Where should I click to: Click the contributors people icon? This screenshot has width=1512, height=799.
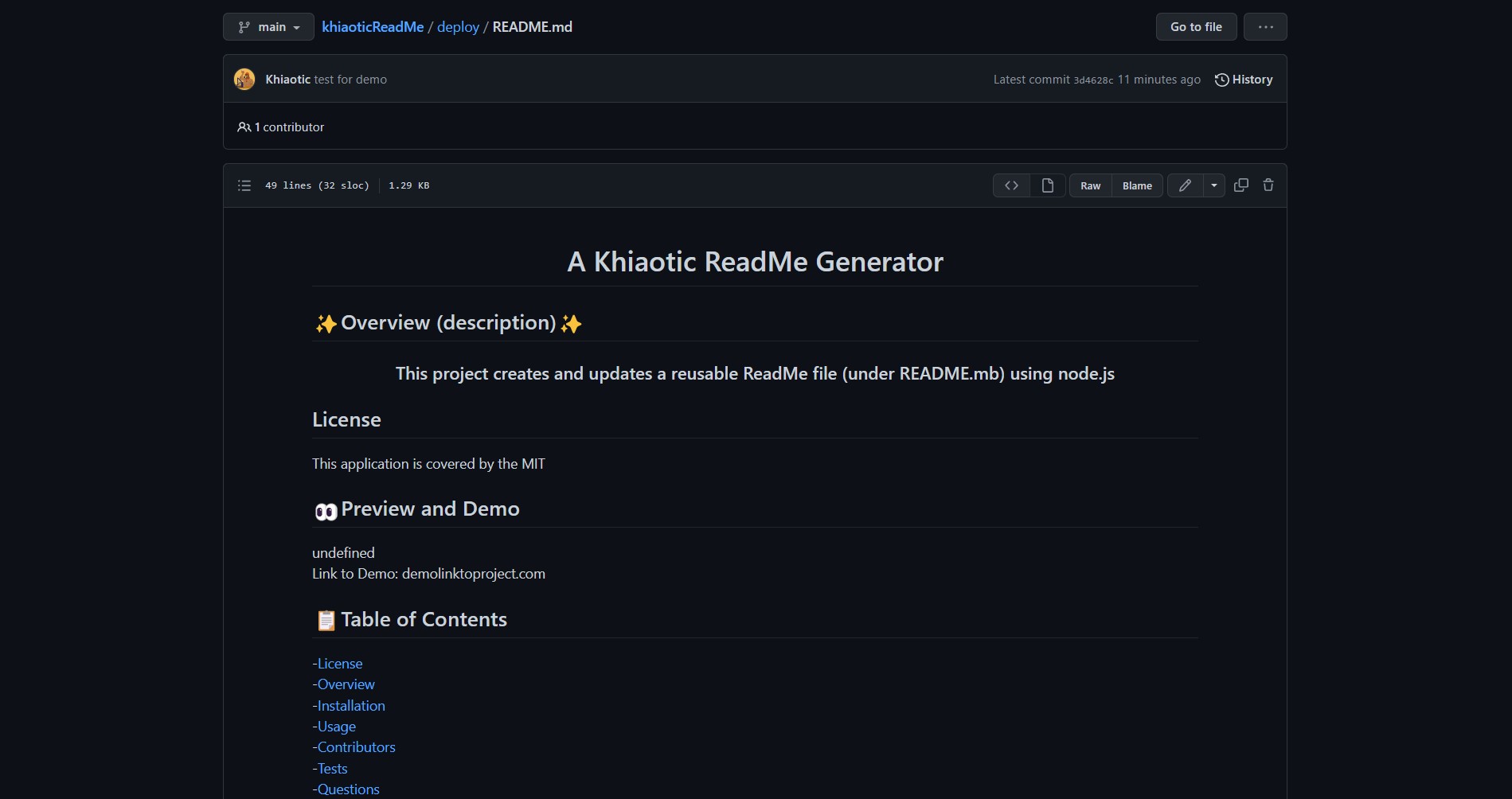click(x=244, y=127)
